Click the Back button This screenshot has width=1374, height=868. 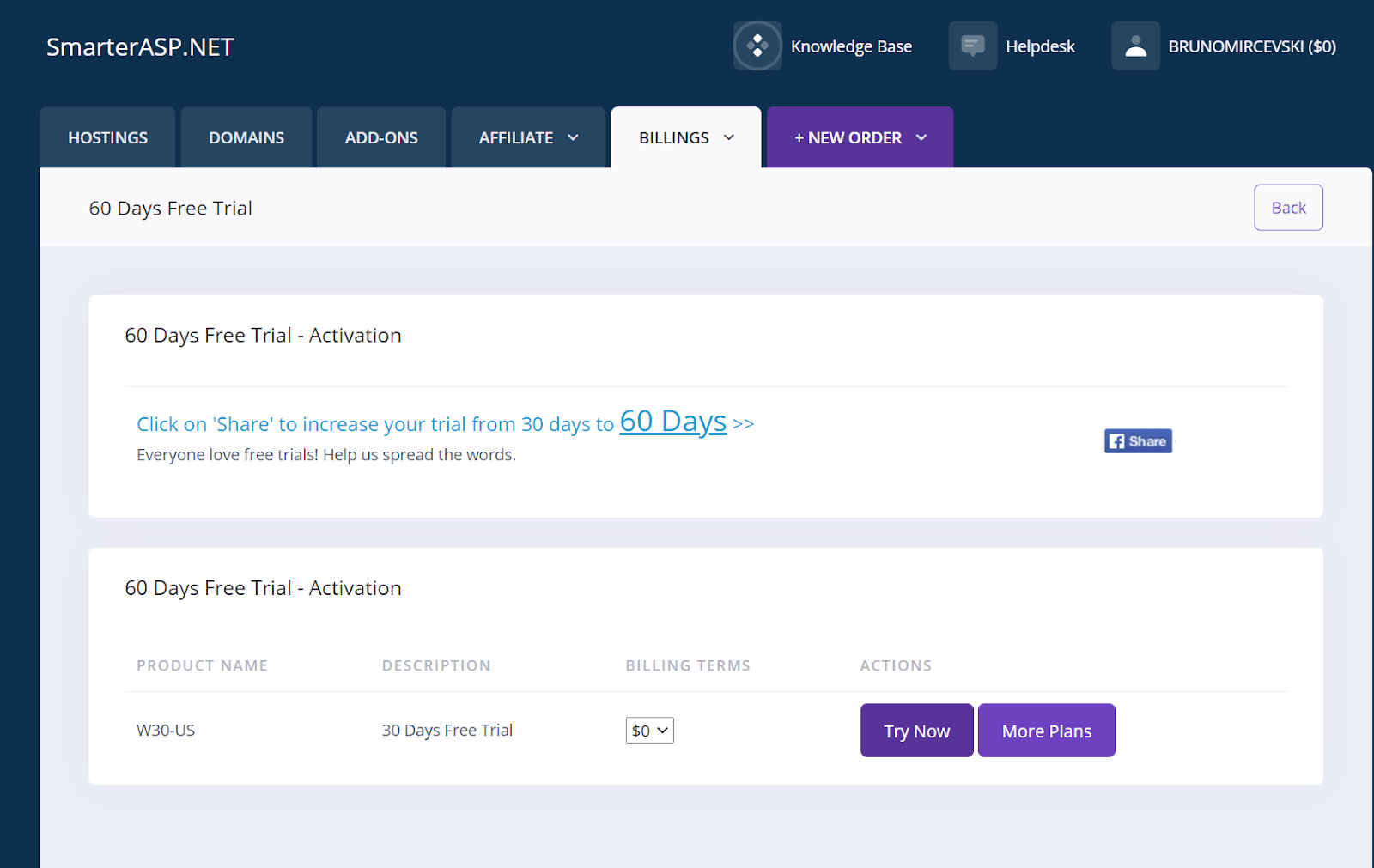click(1288, 208)
